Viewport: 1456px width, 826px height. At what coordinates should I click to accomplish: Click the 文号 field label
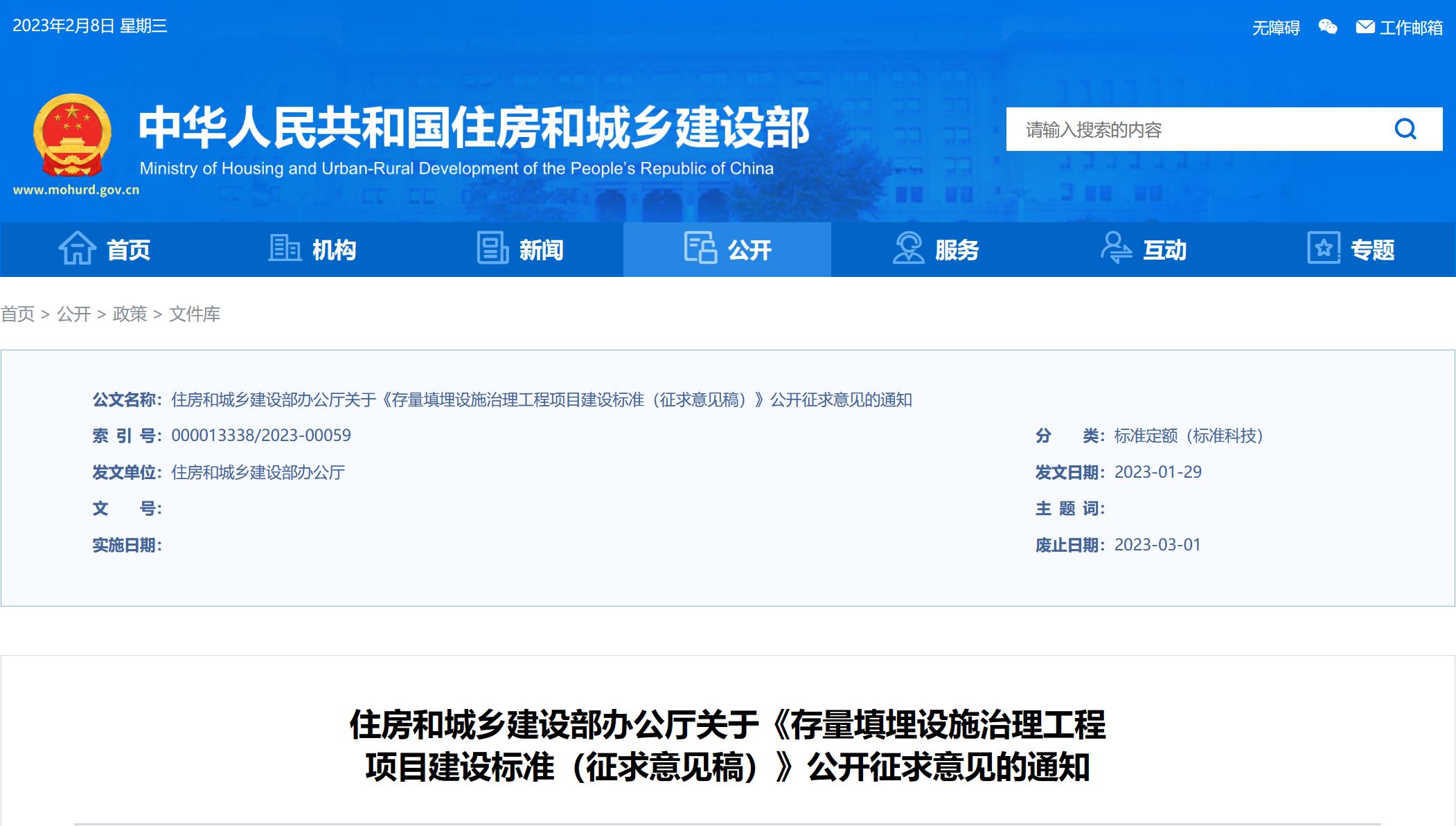coord(127,509)
